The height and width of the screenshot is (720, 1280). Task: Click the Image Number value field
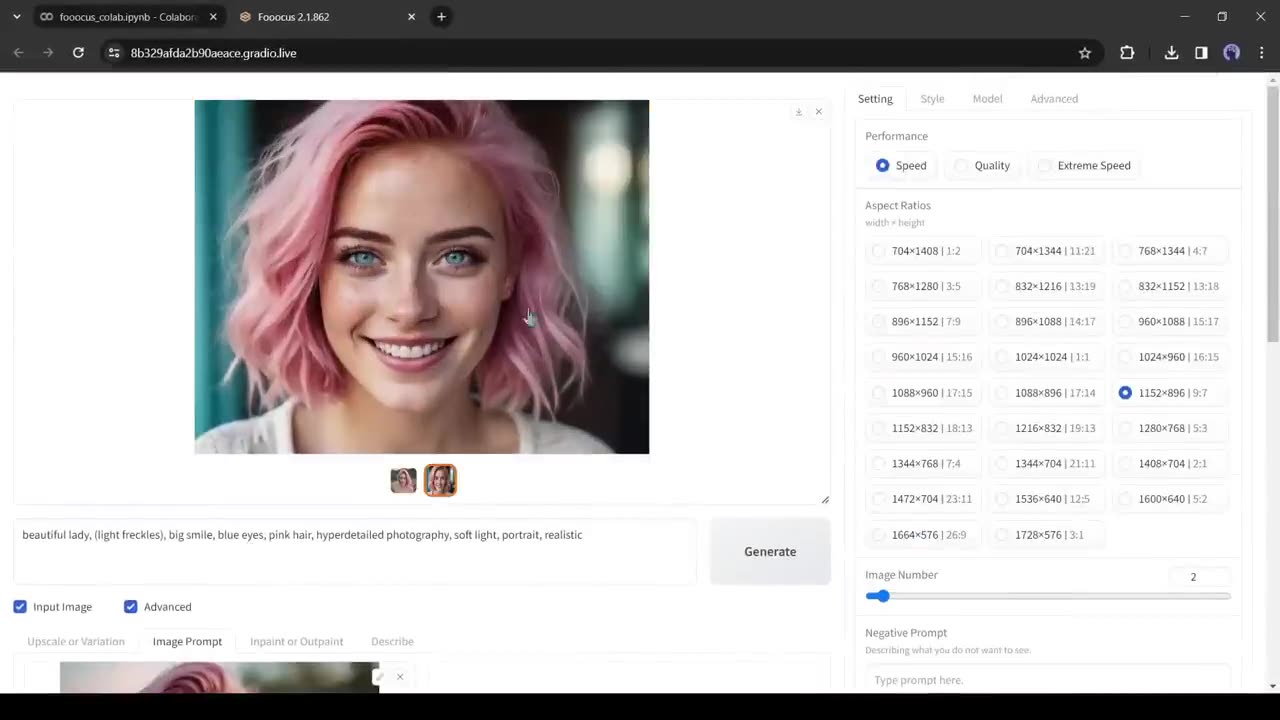click(x=1199, y=577)
